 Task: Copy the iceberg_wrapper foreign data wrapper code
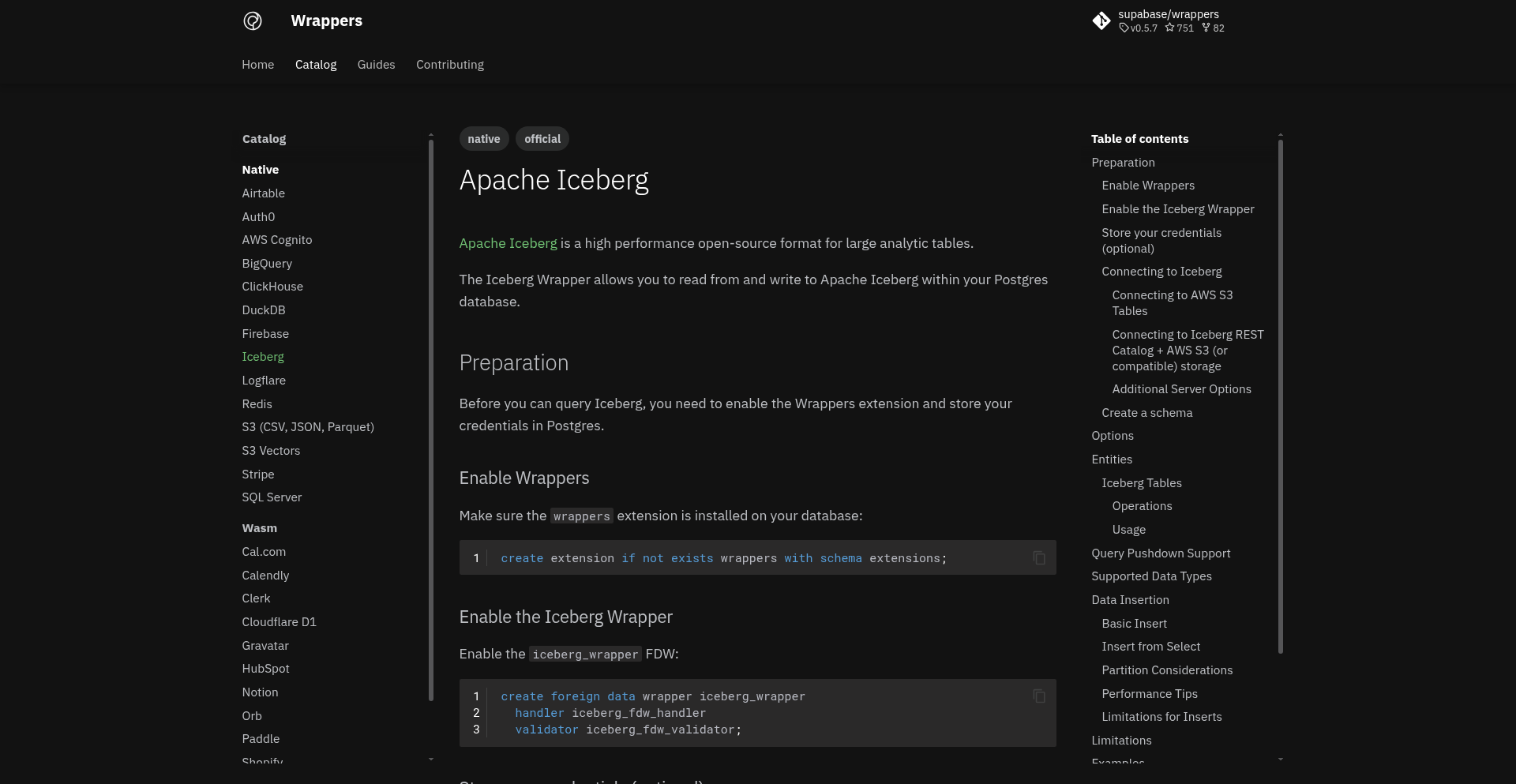(1038, 696)
